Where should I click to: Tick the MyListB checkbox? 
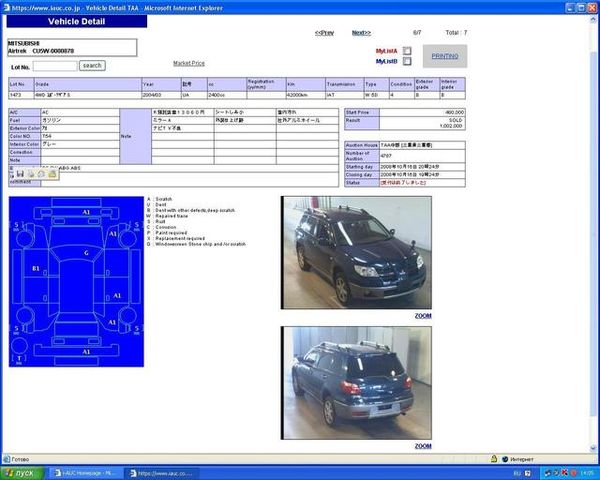[407, 61]
